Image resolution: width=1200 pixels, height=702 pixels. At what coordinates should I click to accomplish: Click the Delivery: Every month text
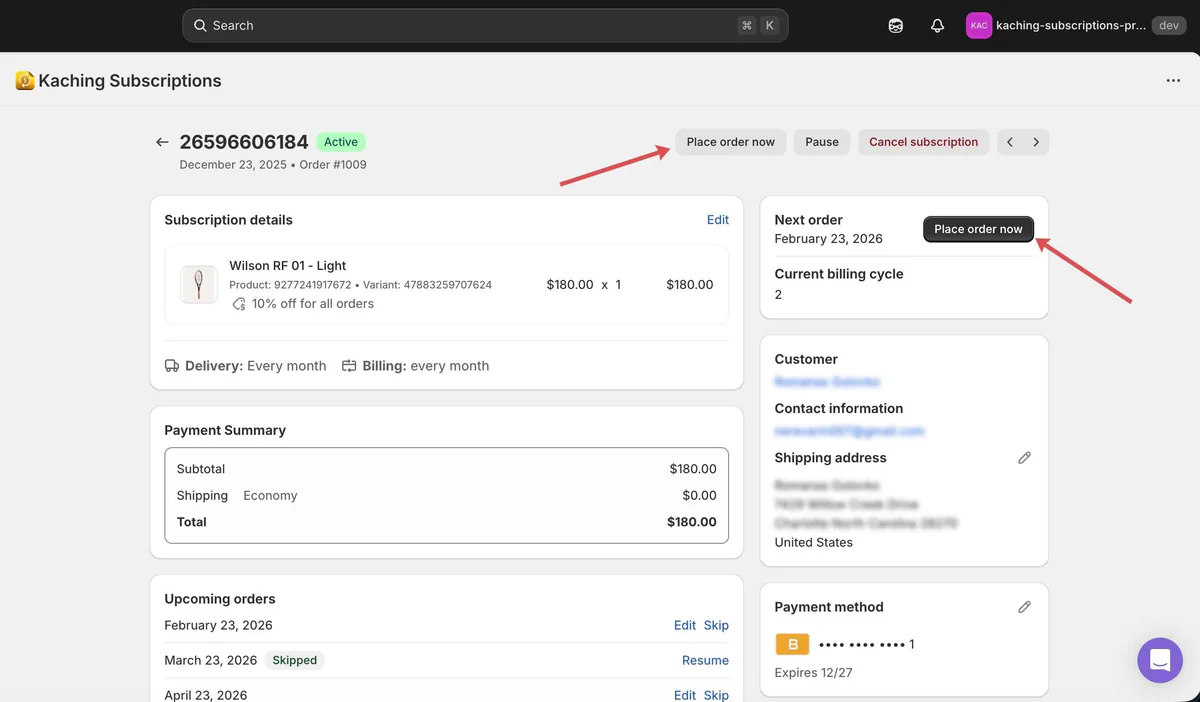[x=256, y=366]
